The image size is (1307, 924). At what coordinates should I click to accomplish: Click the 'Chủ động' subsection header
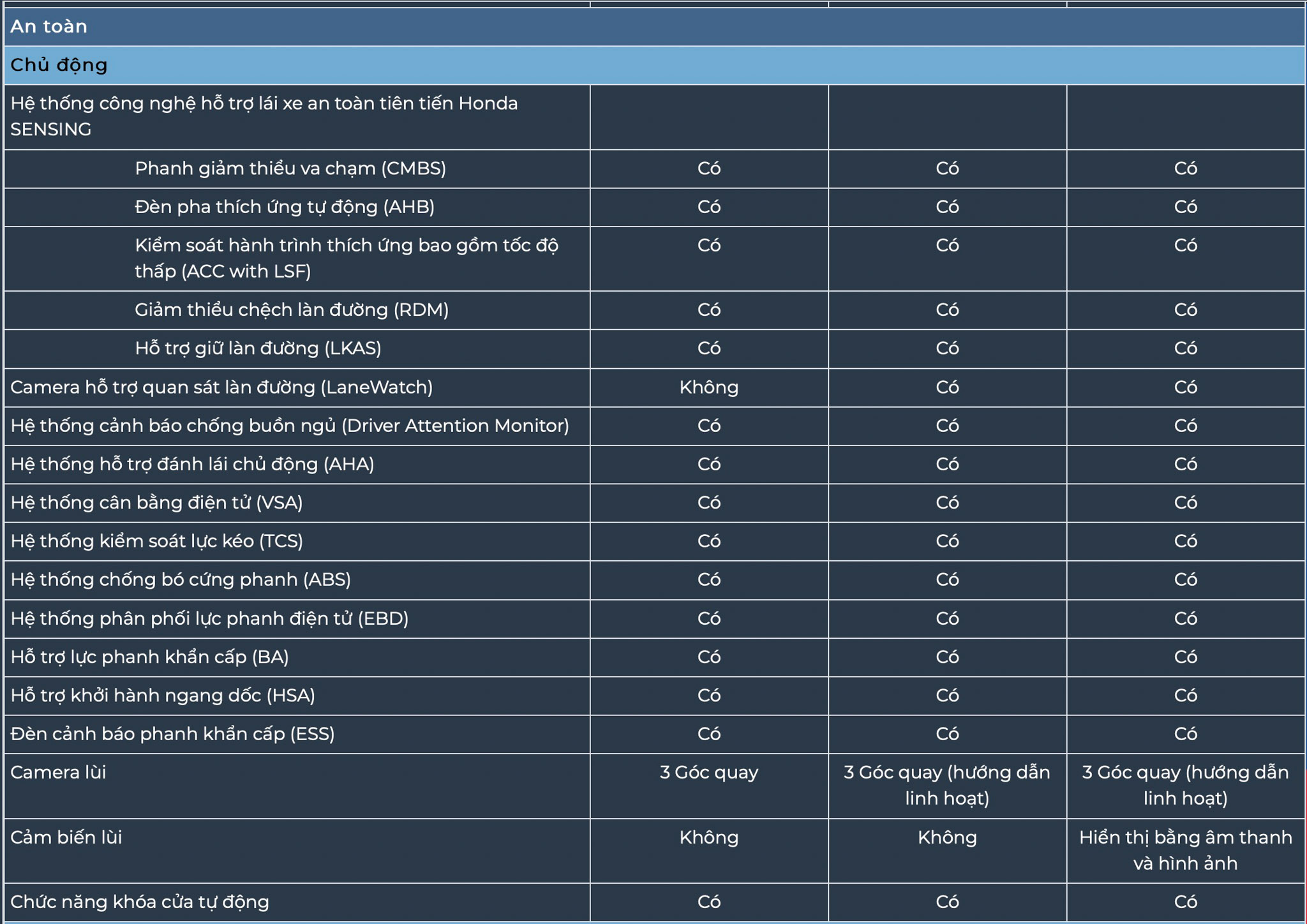click(59, 65)
